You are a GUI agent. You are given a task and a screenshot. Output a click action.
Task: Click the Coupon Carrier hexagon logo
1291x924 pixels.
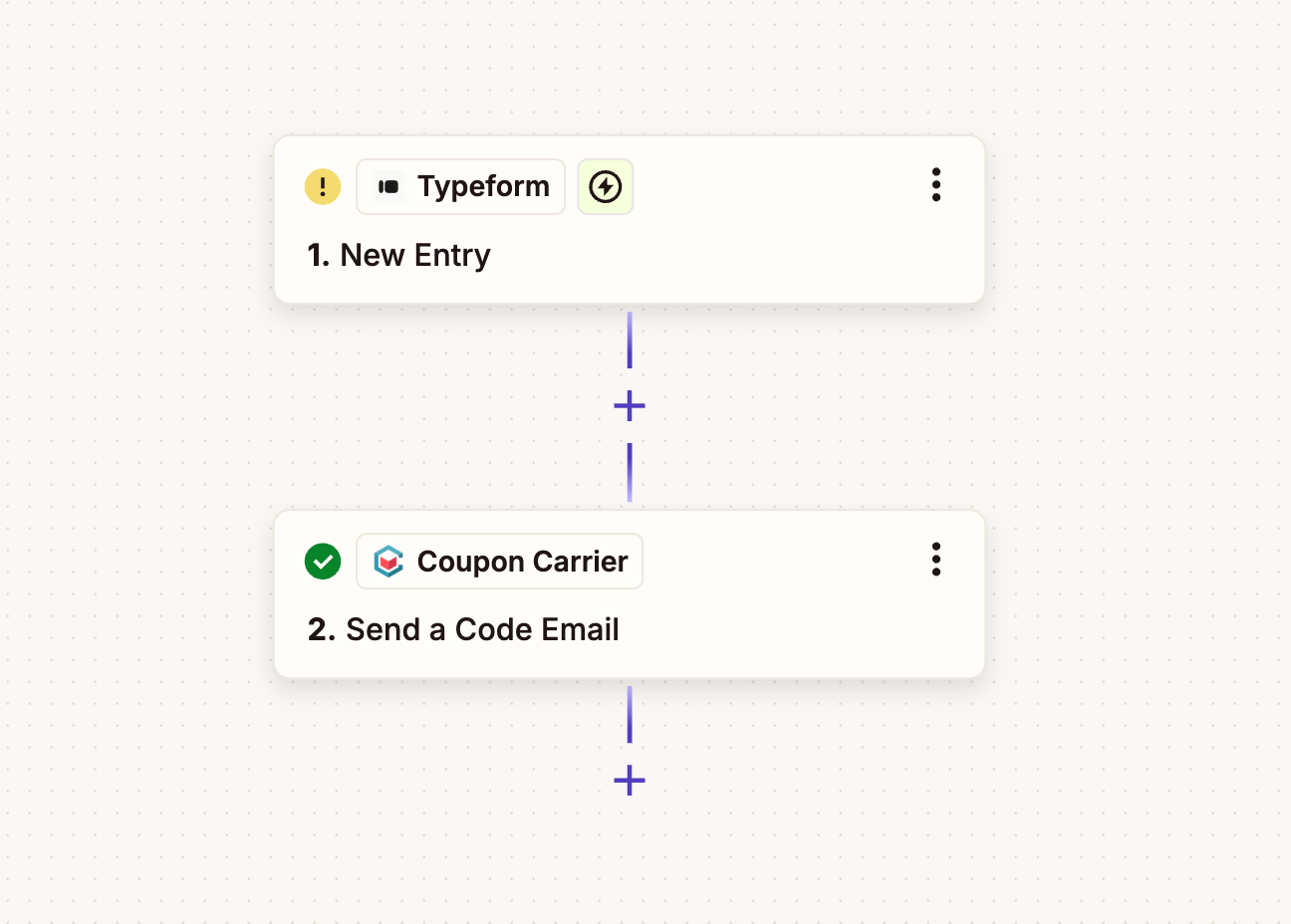[x=388, y=562]
